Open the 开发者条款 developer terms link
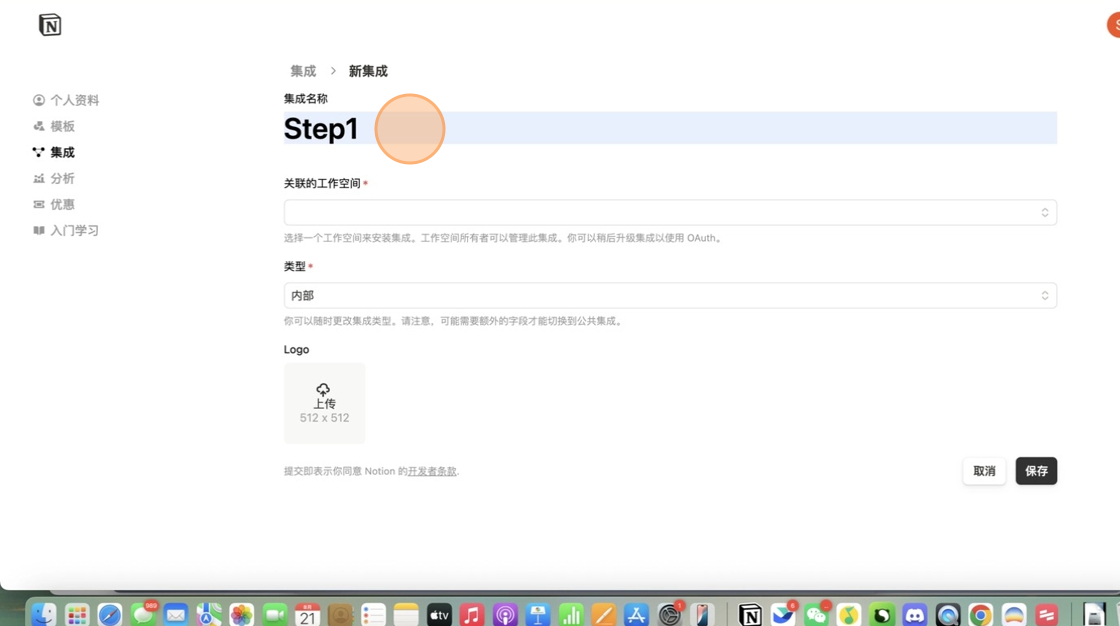 pos(431,471)
